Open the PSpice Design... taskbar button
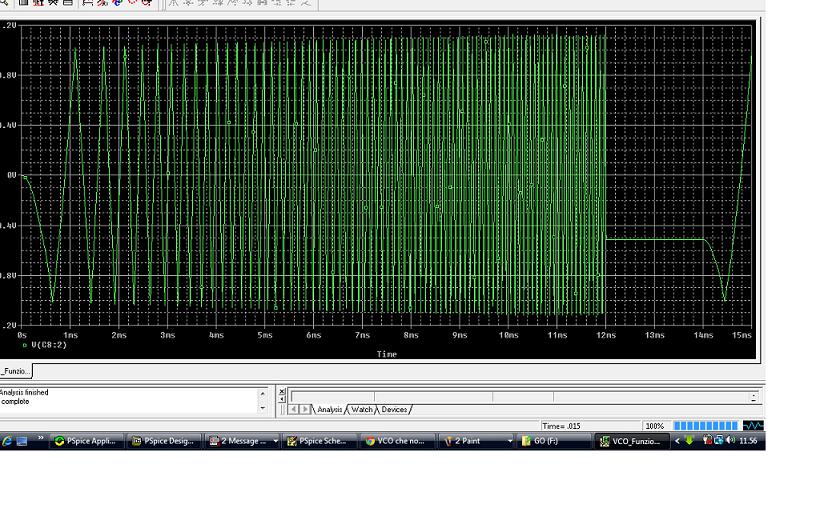This screenshot has height=512, width=820. point(164,441)
